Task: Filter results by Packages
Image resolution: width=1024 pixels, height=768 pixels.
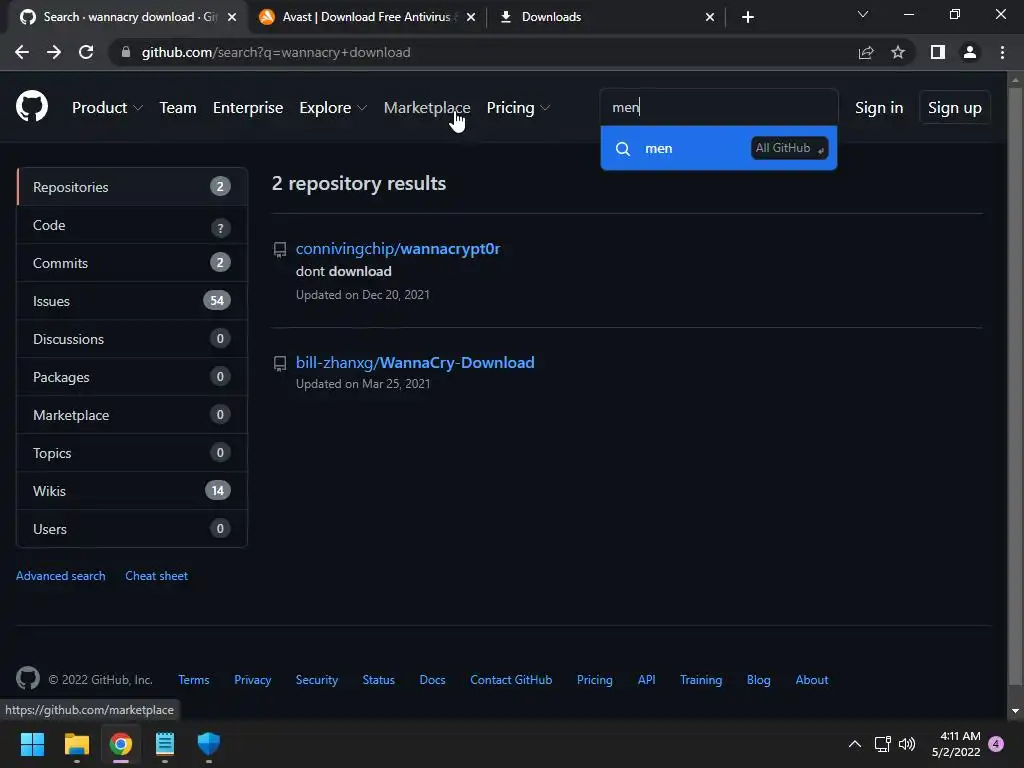Action: click(132, 377)
